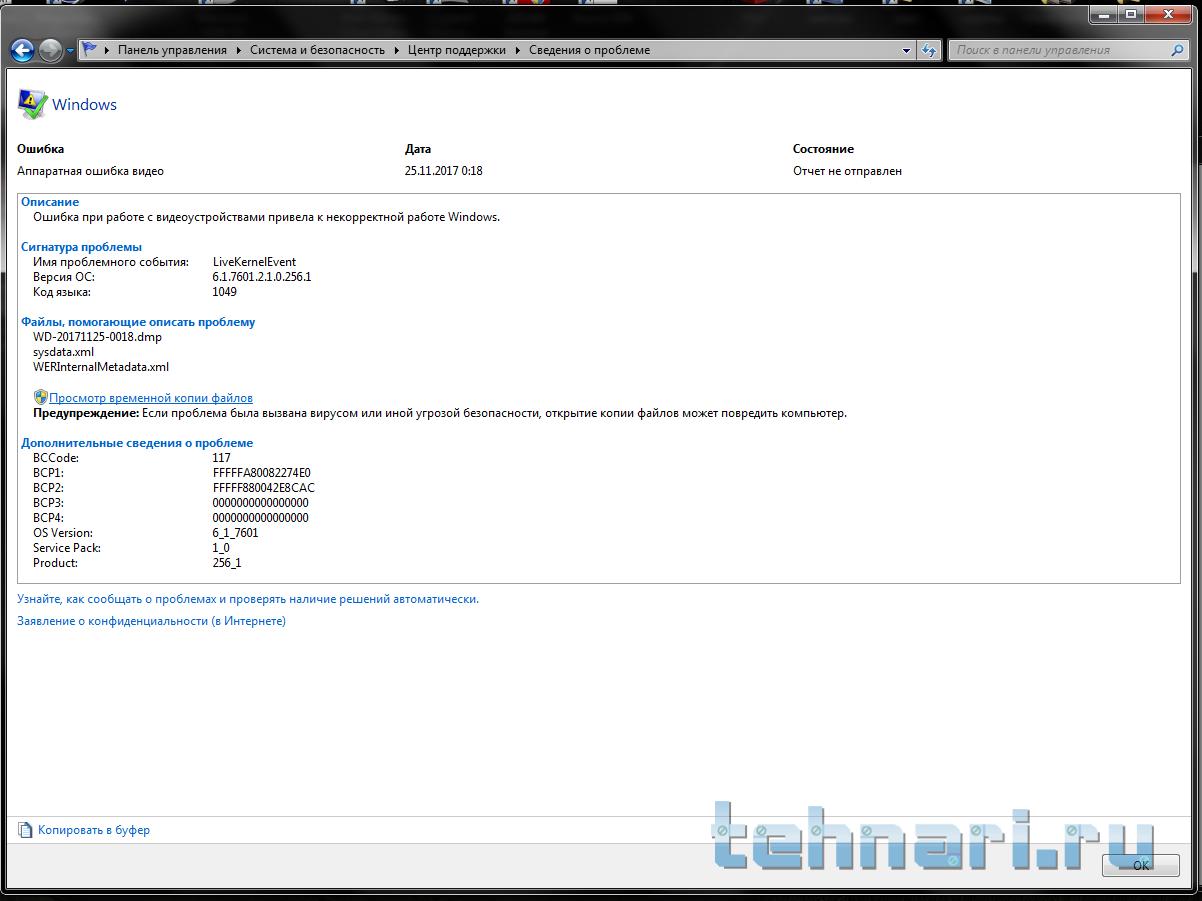
Task: Open recent pages dropdown next to navigation arrows
Action: pos(70,51)
